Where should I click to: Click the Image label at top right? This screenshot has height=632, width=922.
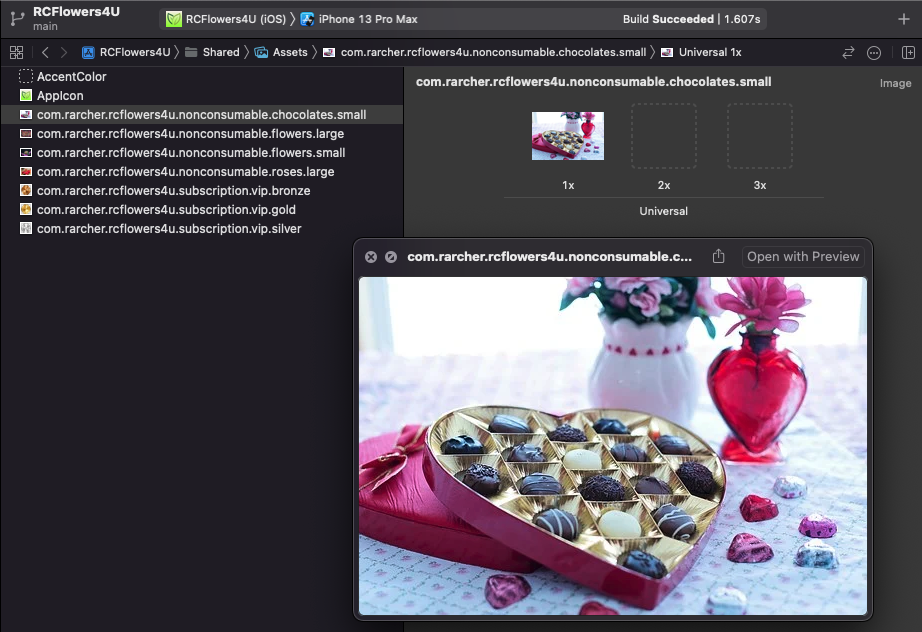click(896, 83)
